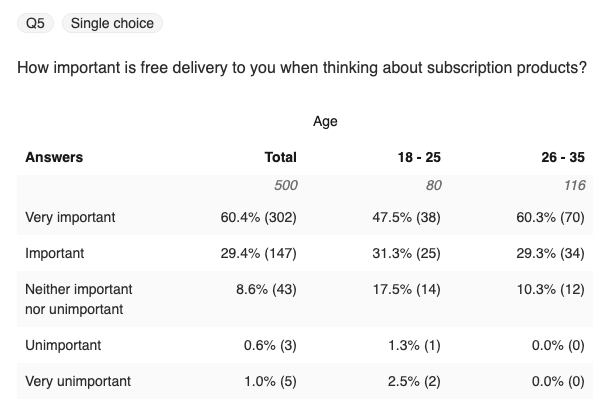Click the Very important row label
The width and height of the screenshot is (612, 418).
tap(70, 216)
